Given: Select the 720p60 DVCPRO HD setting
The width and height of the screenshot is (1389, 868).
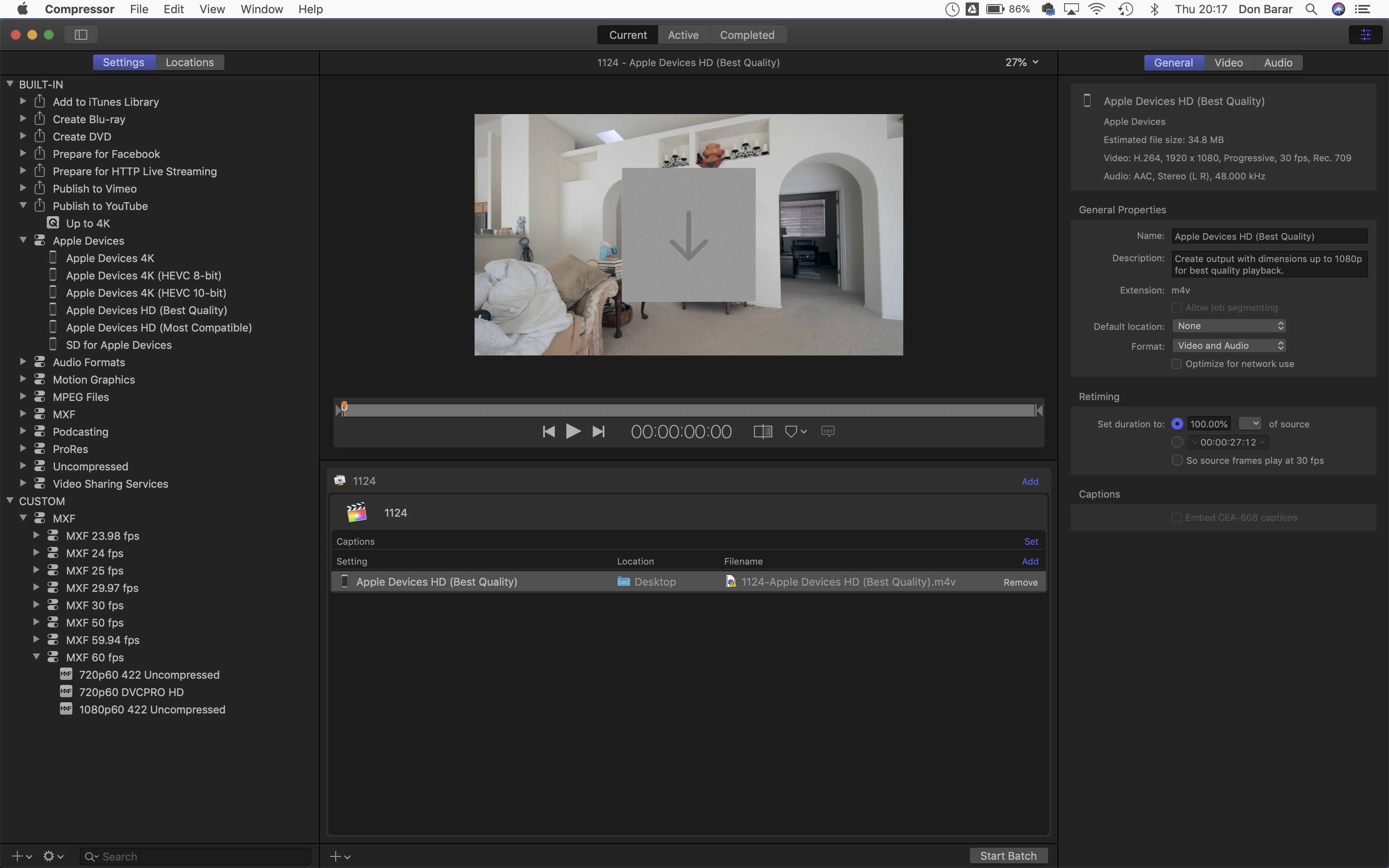Looking at the screenshot, I should point(131,692).
